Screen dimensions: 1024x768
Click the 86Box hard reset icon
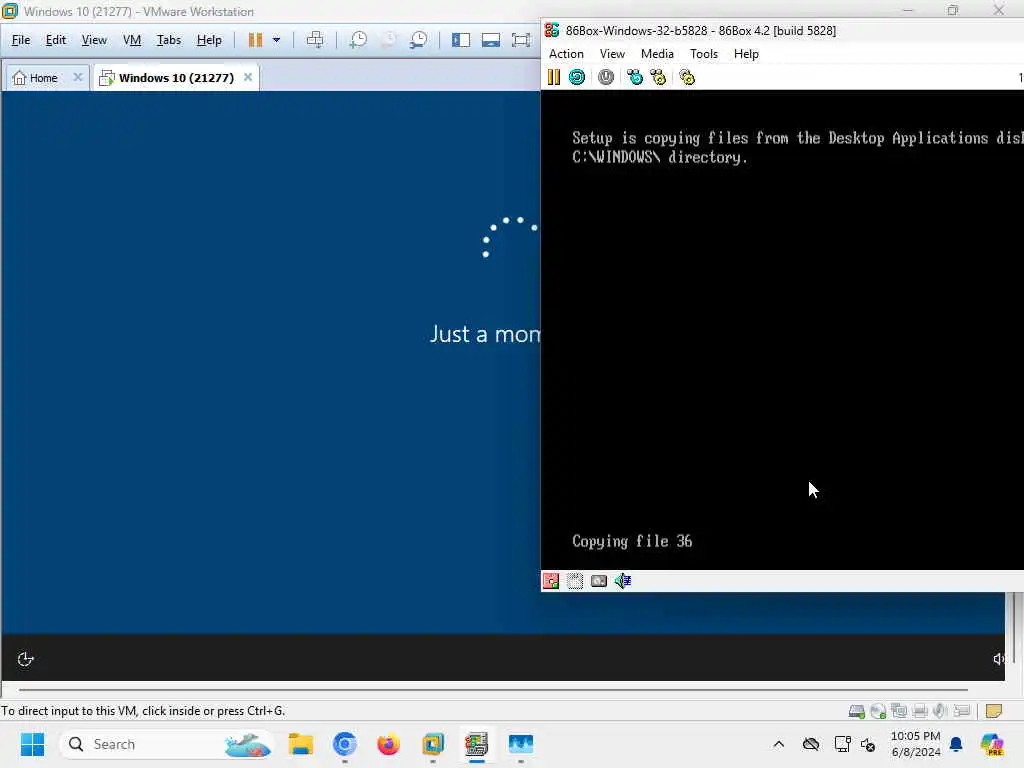[x=577, y=77]
